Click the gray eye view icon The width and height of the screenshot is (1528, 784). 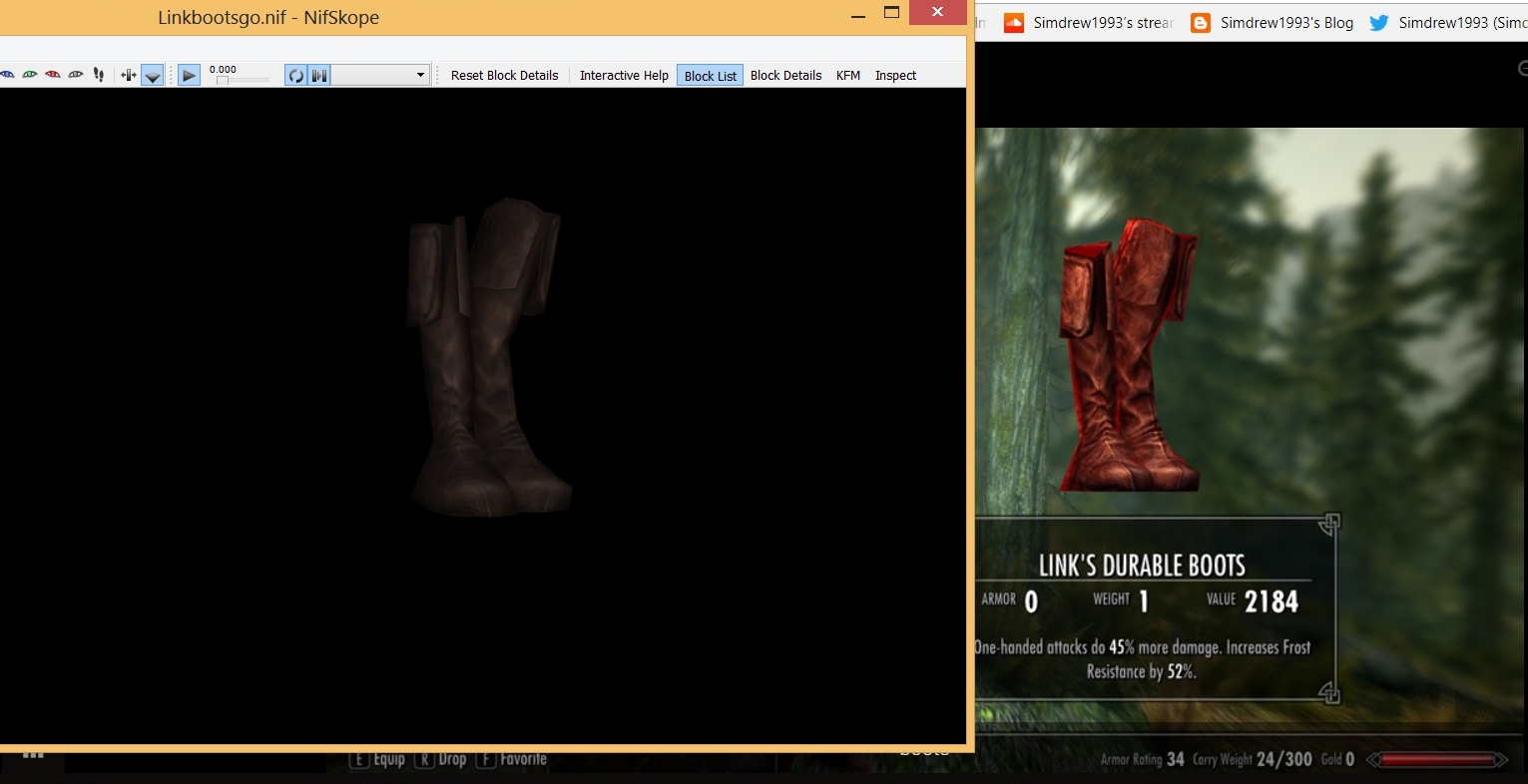click(x=76, y=75)
